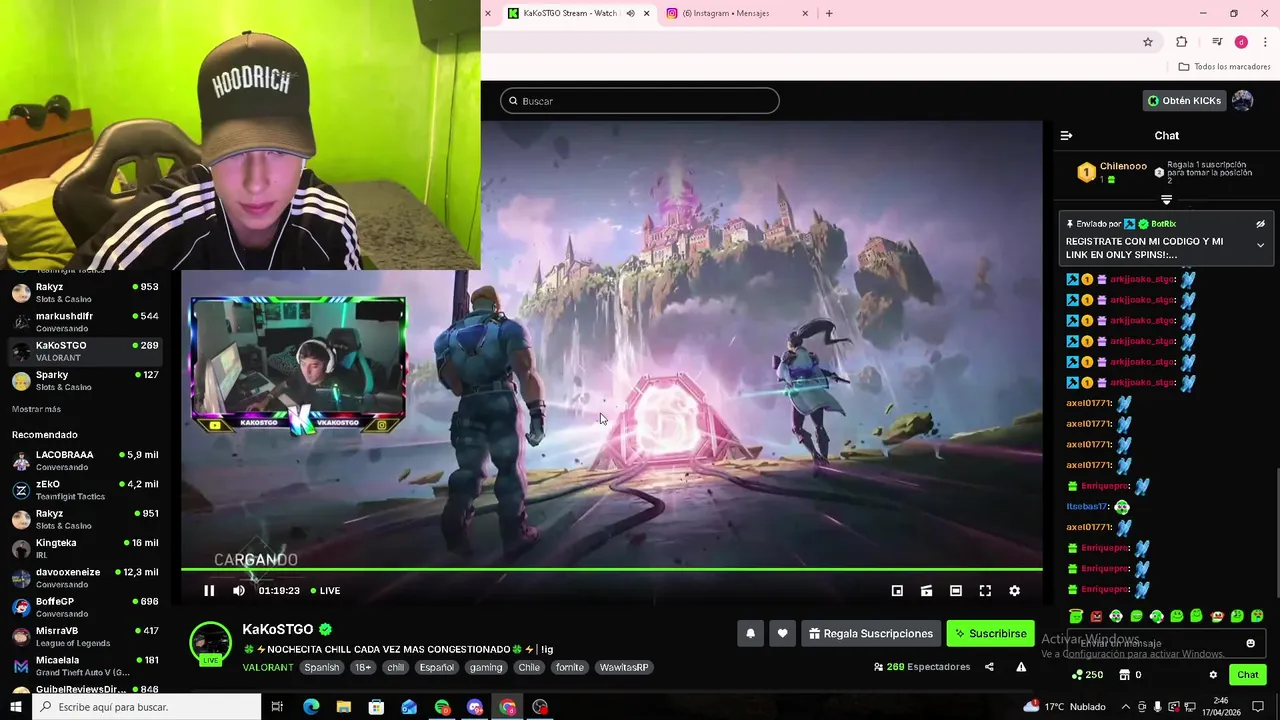Hide the pinned BotRix message

tap(1260, 224)
